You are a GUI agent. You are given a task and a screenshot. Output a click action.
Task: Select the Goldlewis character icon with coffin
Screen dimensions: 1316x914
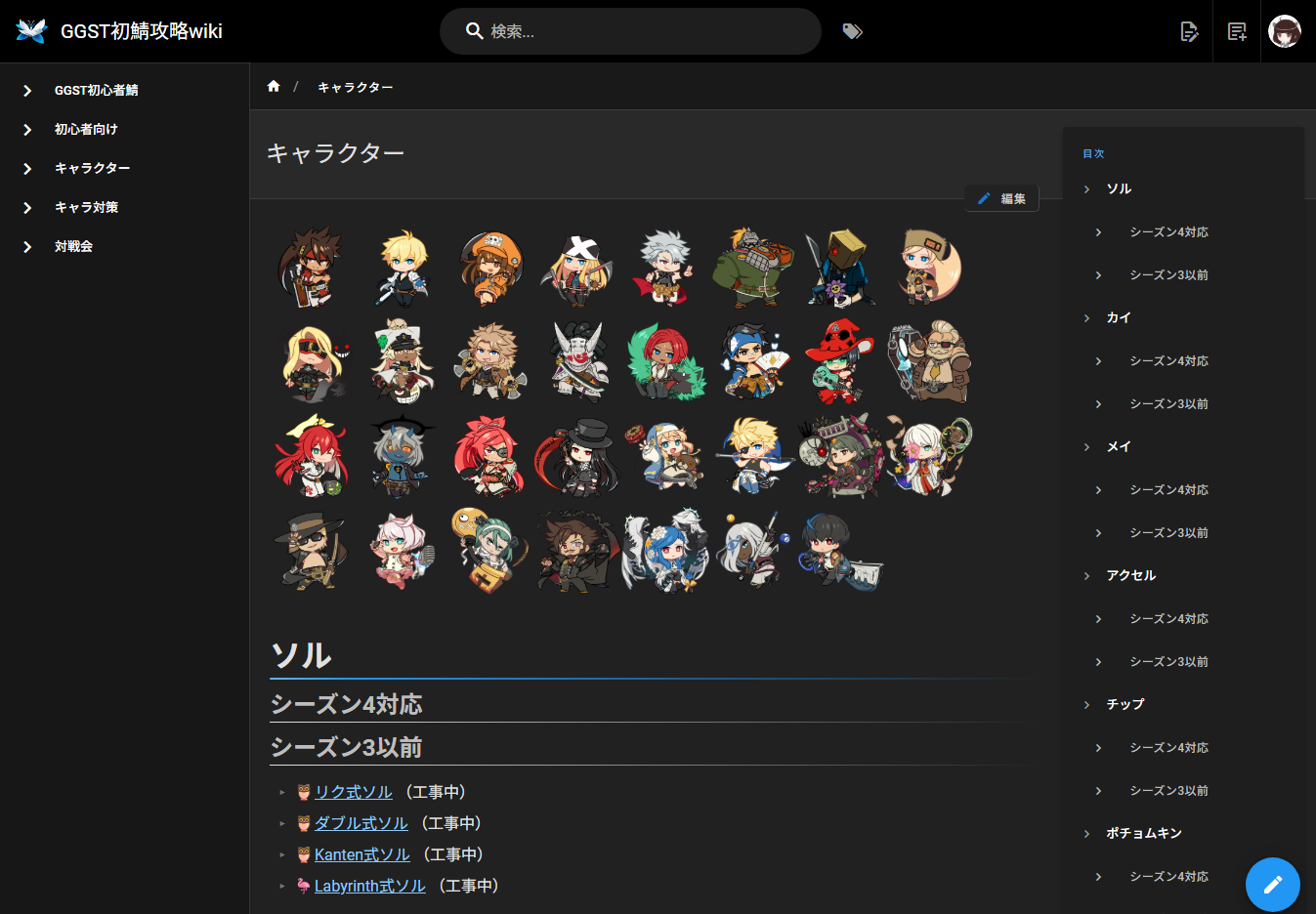(928, 361)
